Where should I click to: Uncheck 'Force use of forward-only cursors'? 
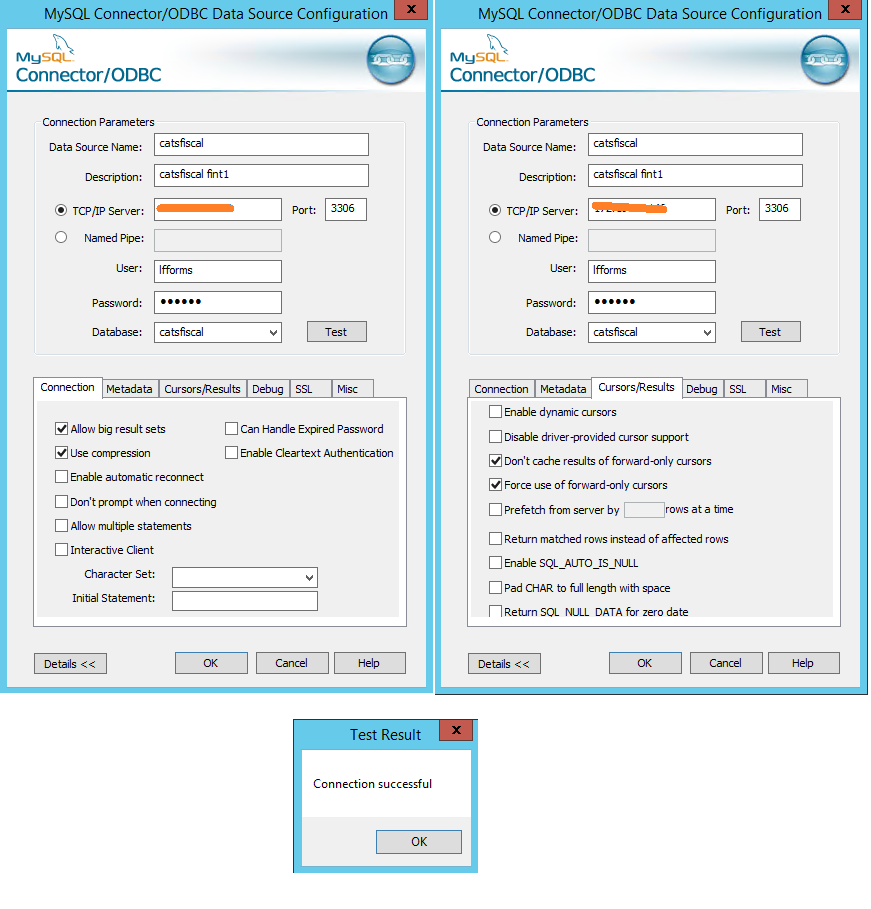[495, 485]
